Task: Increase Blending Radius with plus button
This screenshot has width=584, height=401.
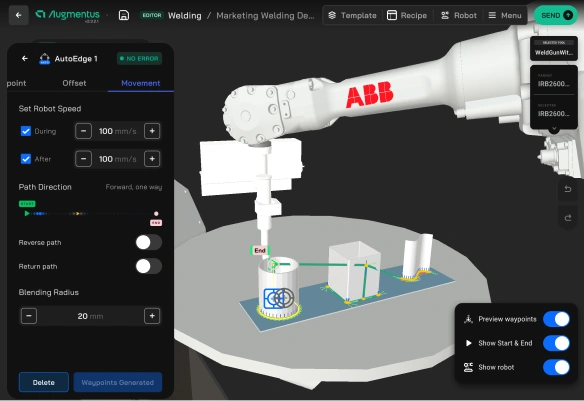Action: [152, 316]
